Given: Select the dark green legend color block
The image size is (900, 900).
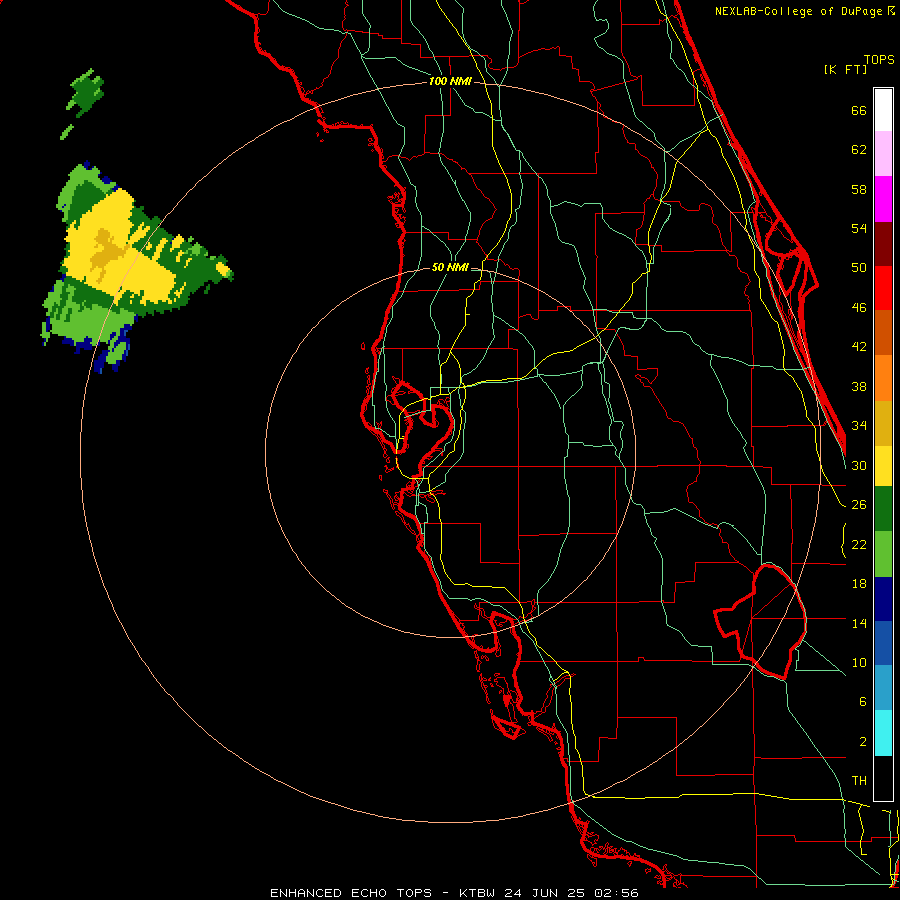Looking at the screenshot, I should click(883, 509).
